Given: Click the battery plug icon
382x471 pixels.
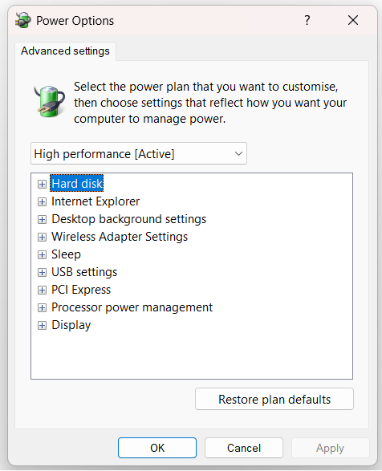Looking at the screenshot, I should tap(49, 101).
